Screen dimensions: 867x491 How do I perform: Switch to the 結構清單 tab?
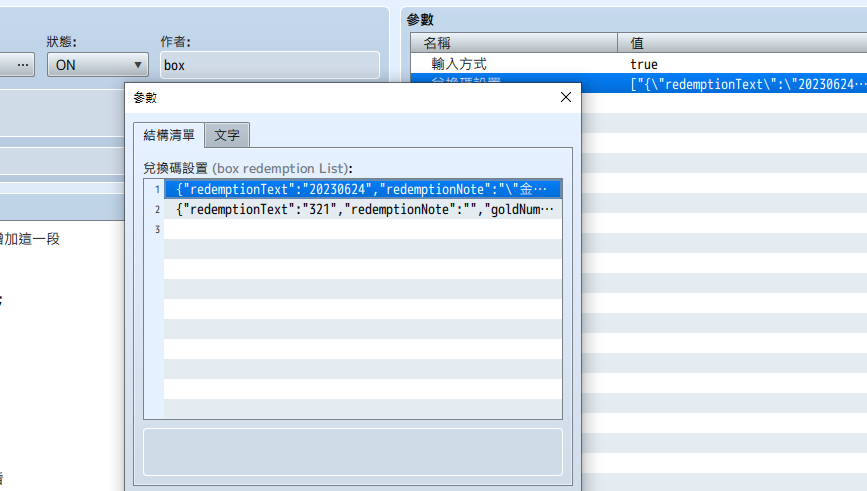coord(169,135)
